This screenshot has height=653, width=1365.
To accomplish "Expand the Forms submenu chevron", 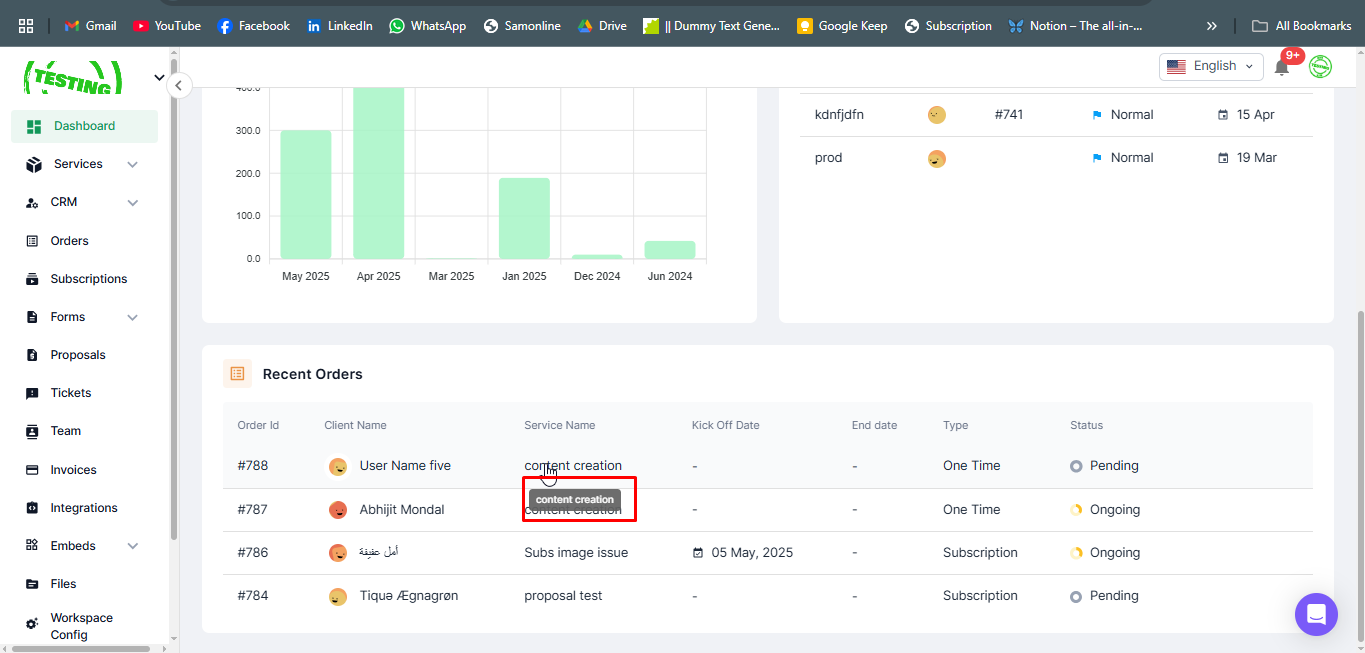I will tap(133, 317).
